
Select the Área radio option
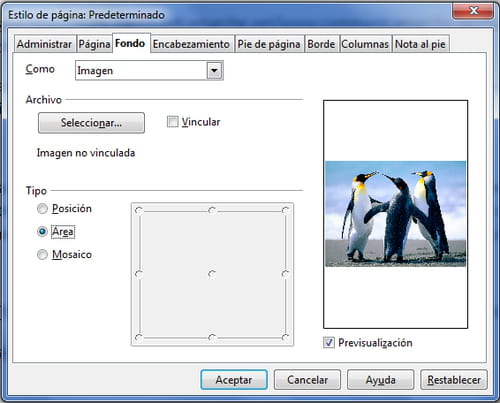42,231
